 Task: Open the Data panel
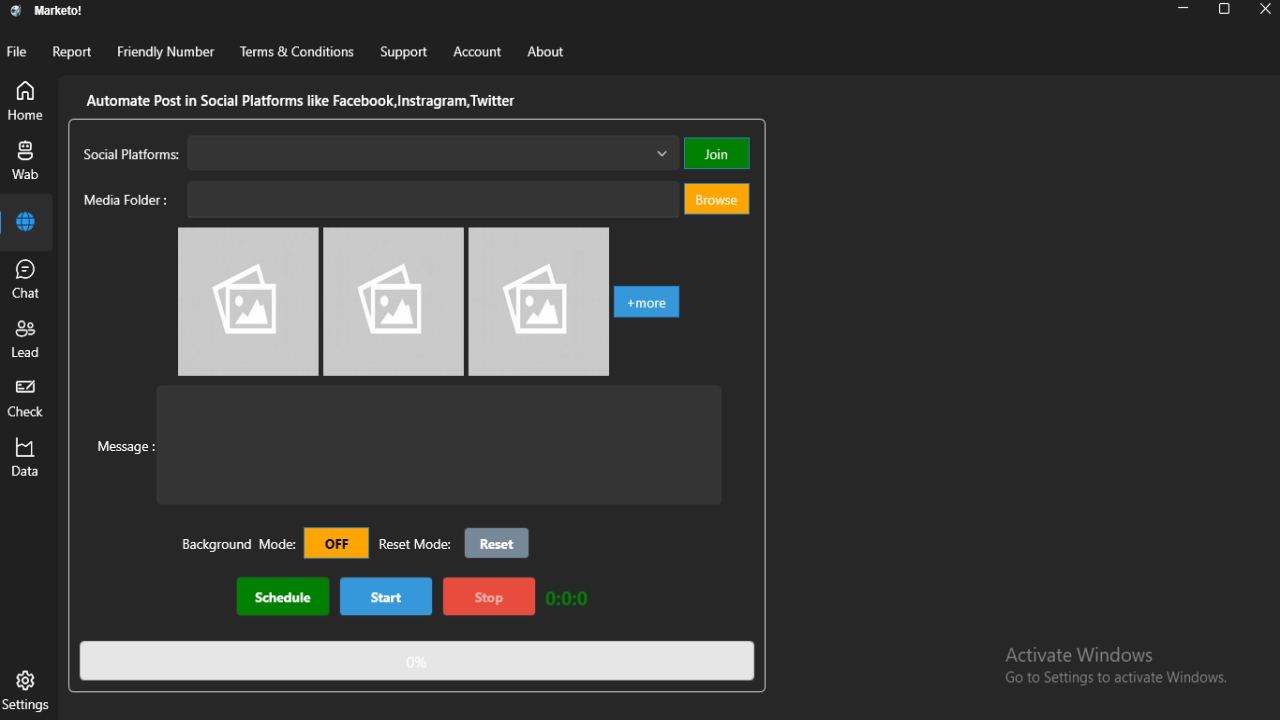(x=24, y=455)
